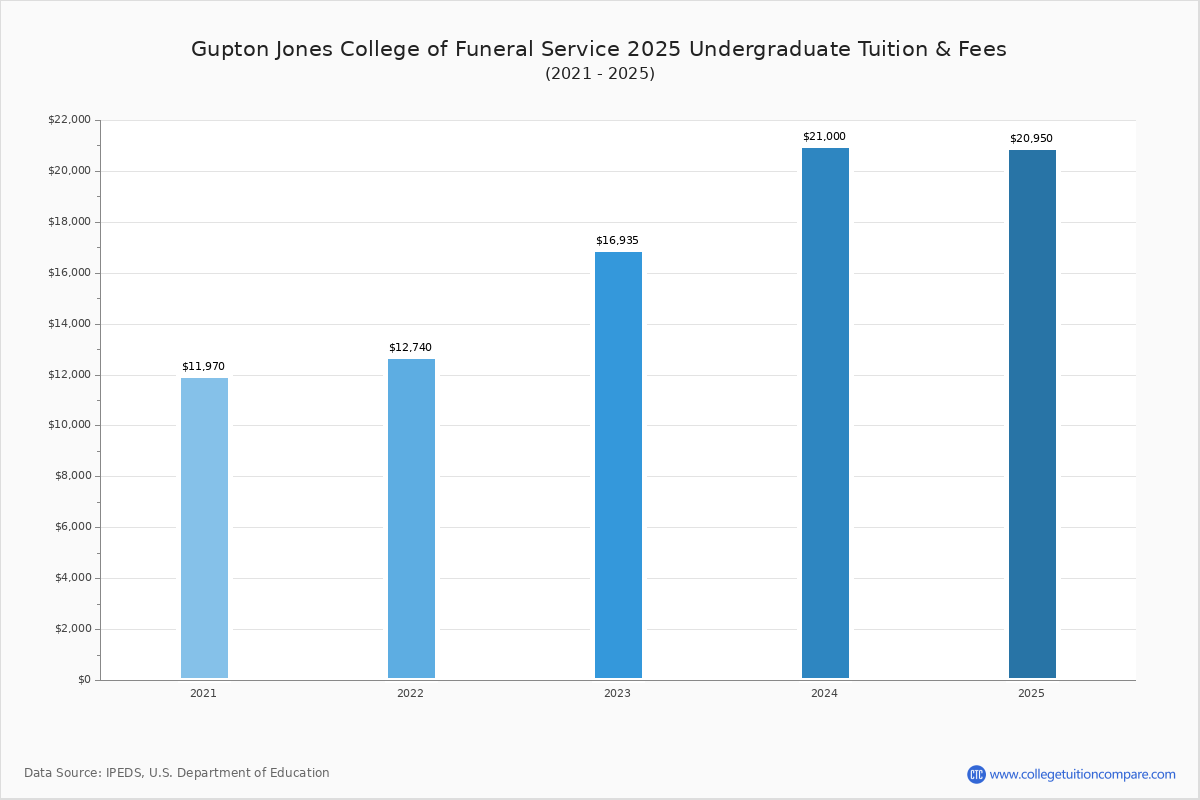Click the 2022 tuition bar
Screen dimensions: 1200x800
coord(411,519)
